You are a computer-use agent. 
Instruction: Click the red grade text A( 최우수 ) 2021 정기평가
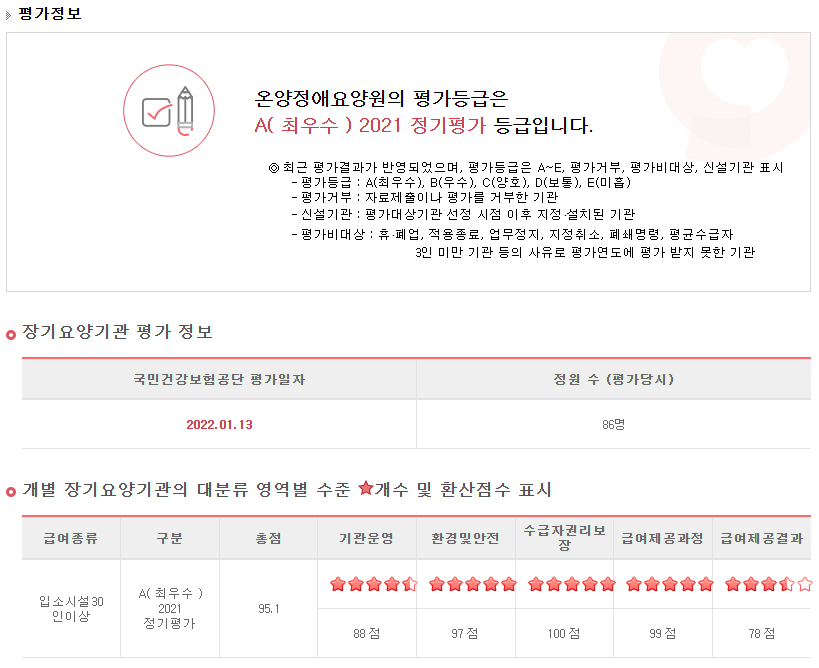click(x=370, y=125)
